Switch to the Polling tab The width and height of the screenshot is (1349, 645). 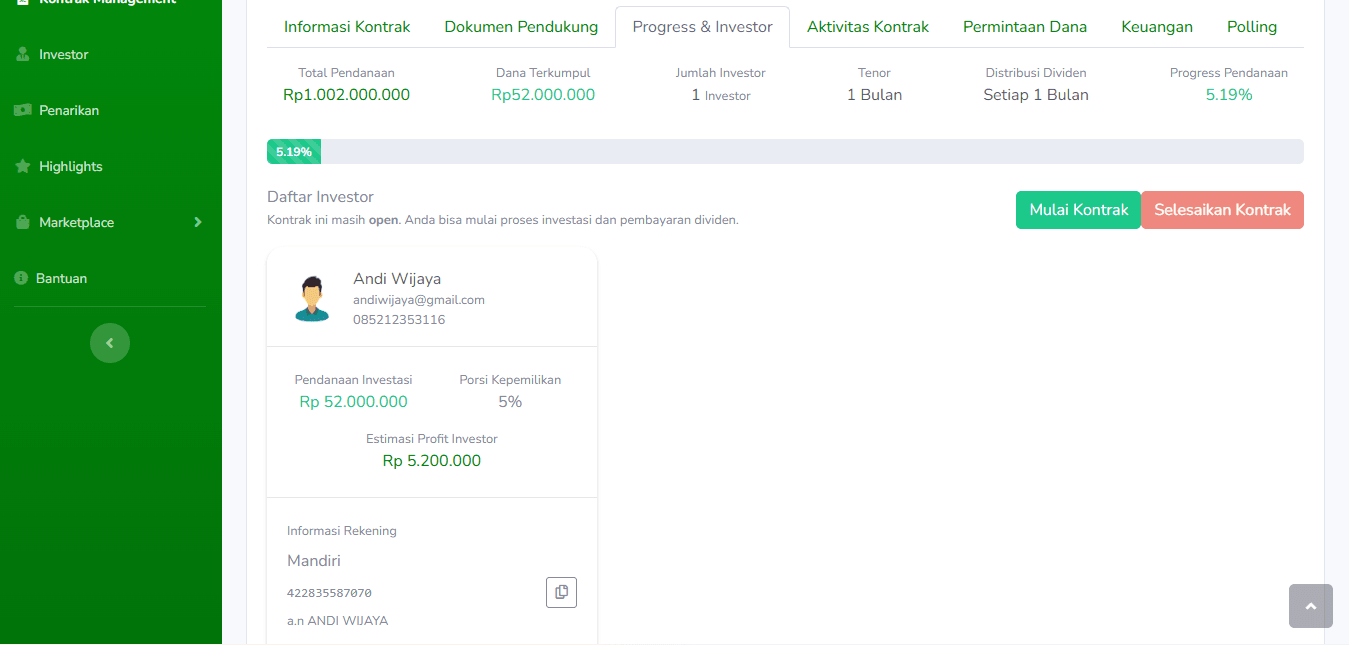(1251, 27)
